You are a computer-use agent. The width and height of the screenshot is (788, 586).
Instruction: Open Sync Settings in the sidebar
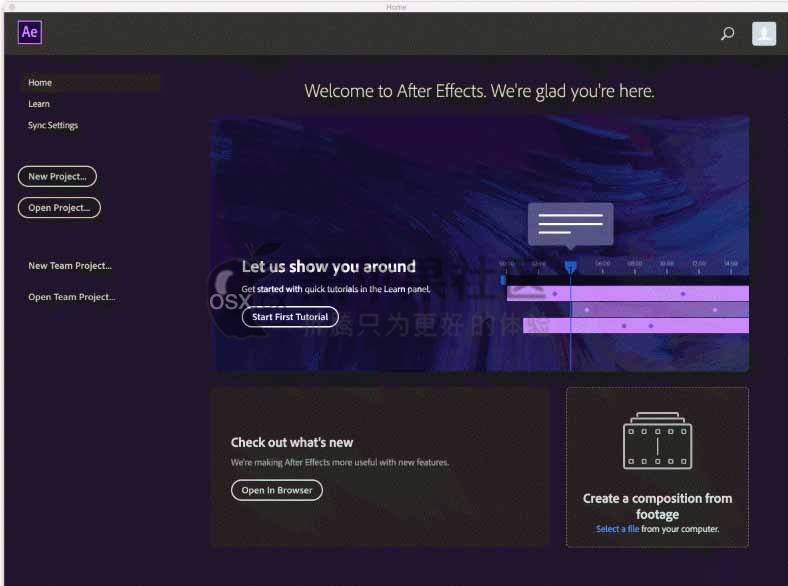coord(53,125)
